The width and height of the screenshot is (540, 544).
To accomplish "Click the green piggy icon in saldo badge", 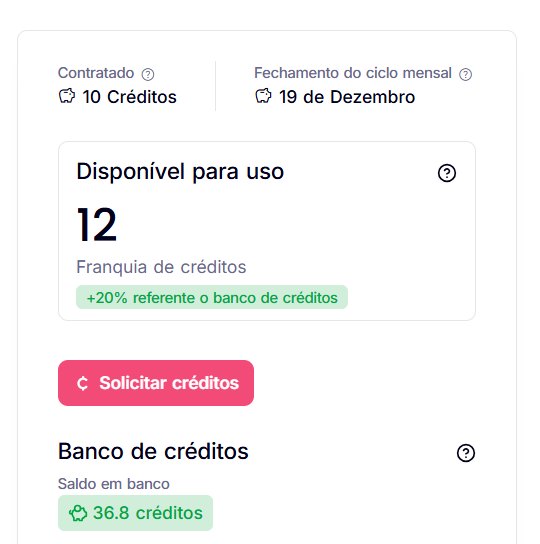I will [78, 513].
